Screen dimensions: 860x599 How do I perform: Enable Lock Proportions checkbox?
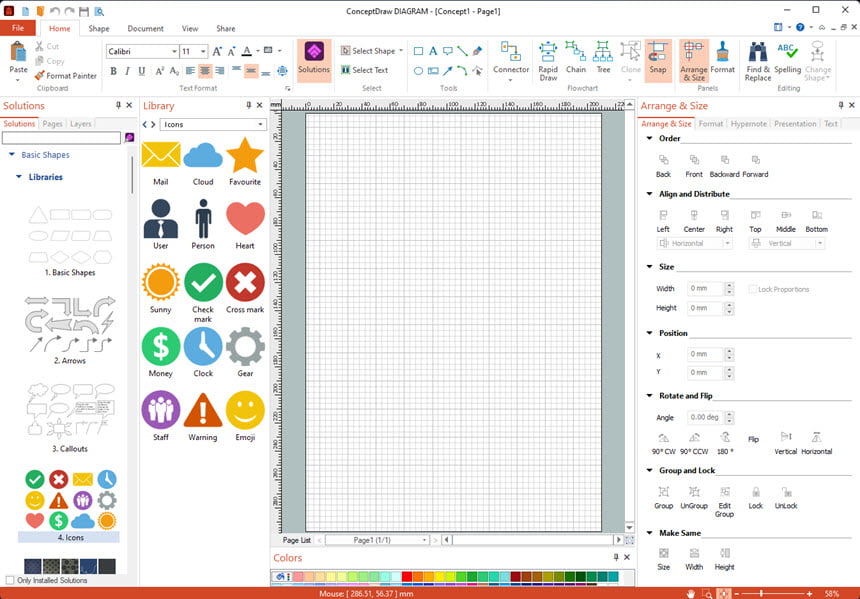(x=752, y=289)
